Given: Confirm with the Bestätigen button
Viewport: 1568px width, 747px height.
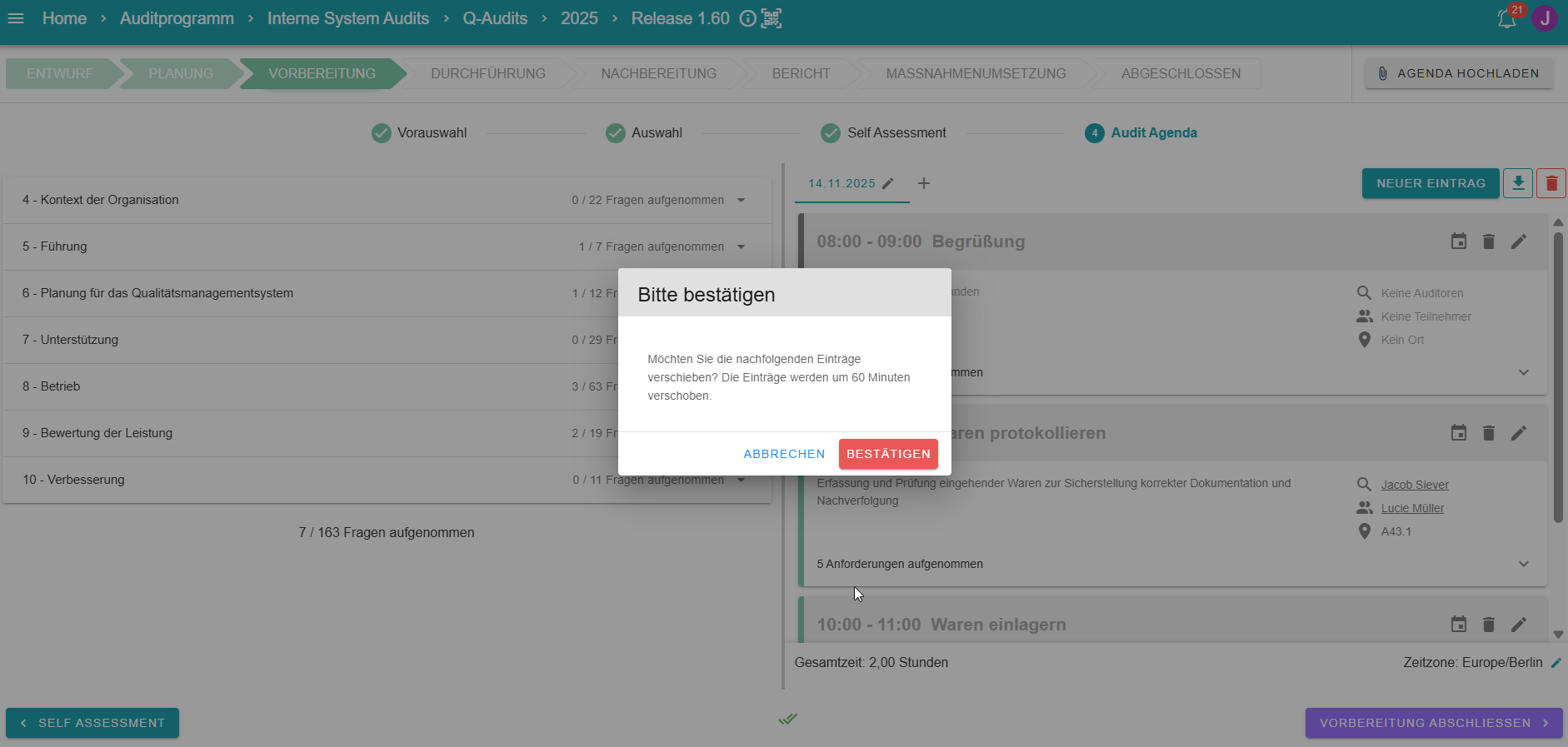Looking at the screenshot, I should click(888, 454).
